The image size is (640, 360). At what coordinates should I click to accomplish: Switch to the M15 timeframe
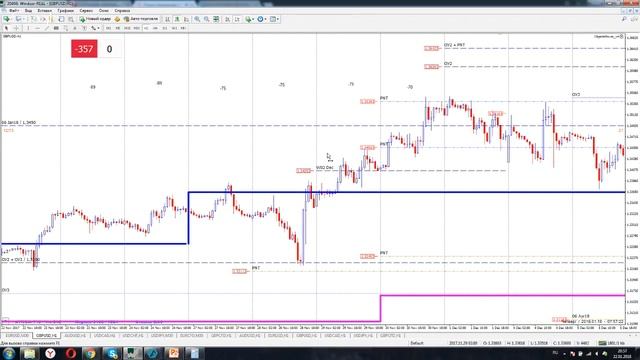tap(127, 28)
